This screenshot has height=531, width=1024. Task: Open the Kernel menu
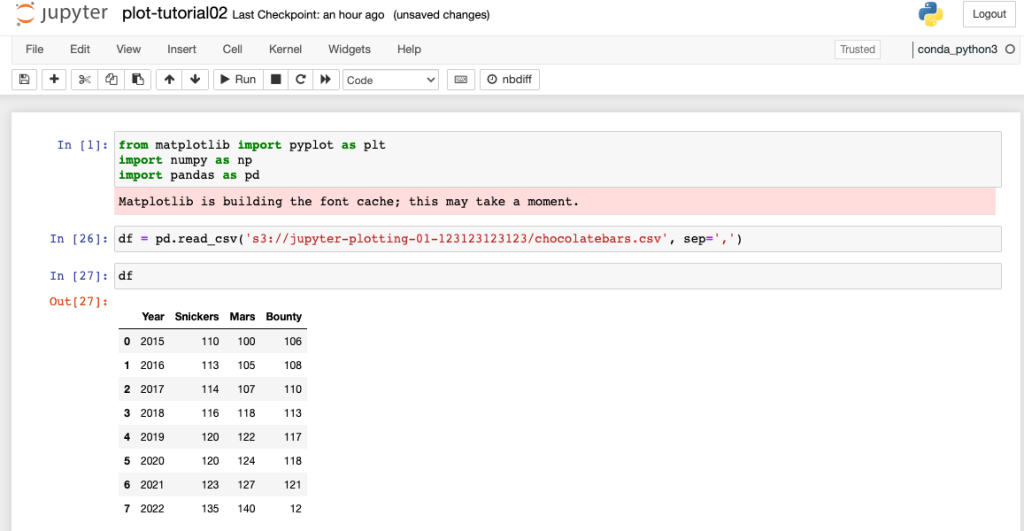click(x=285, y=49)
